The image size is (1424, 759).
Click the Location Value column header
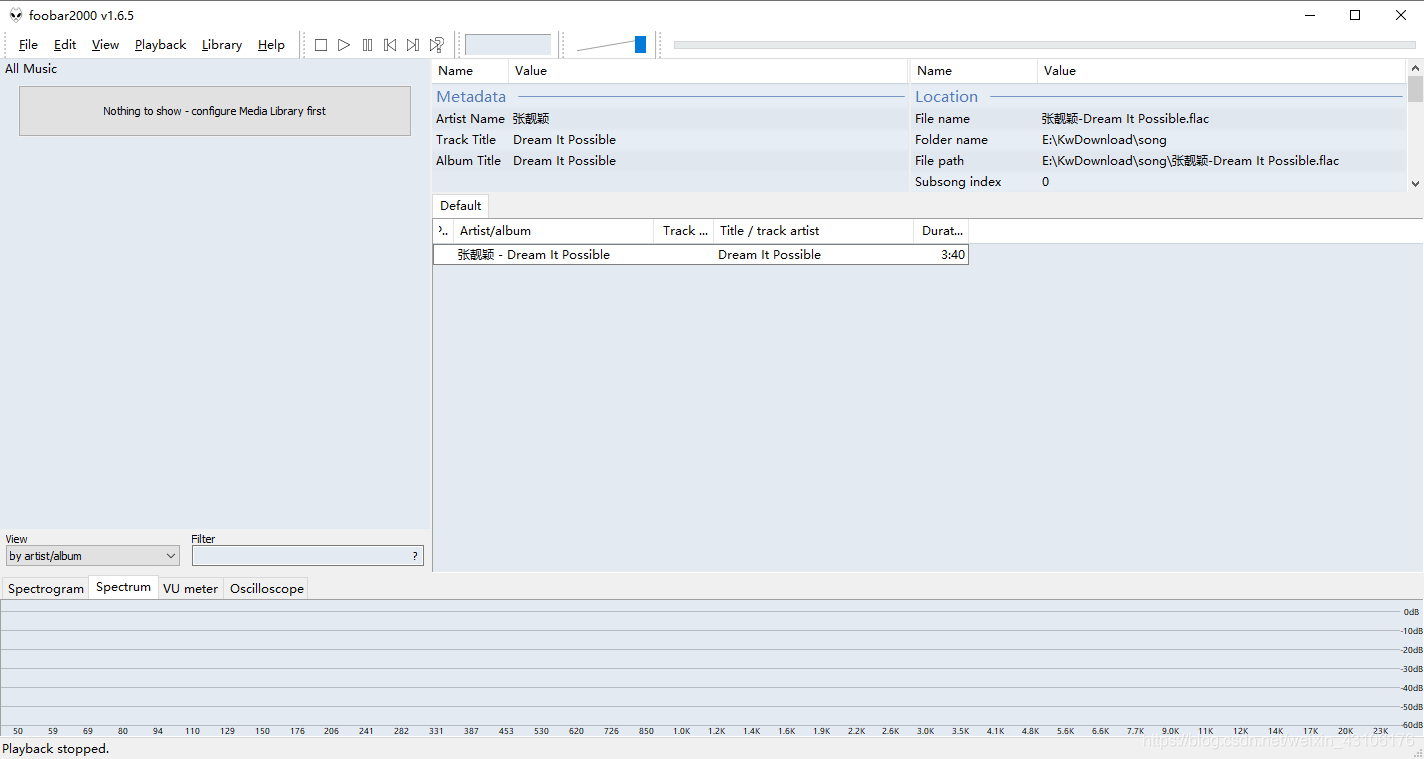[1222, 71]
